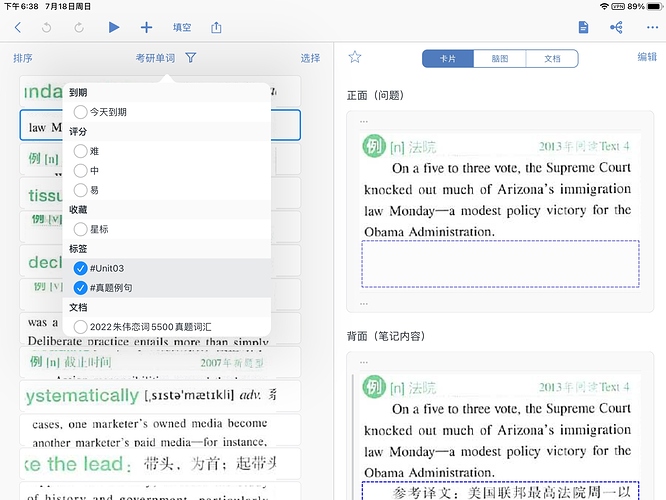Switch to the 文档 tab
This screenshot has height=500, width=666.
552,59
